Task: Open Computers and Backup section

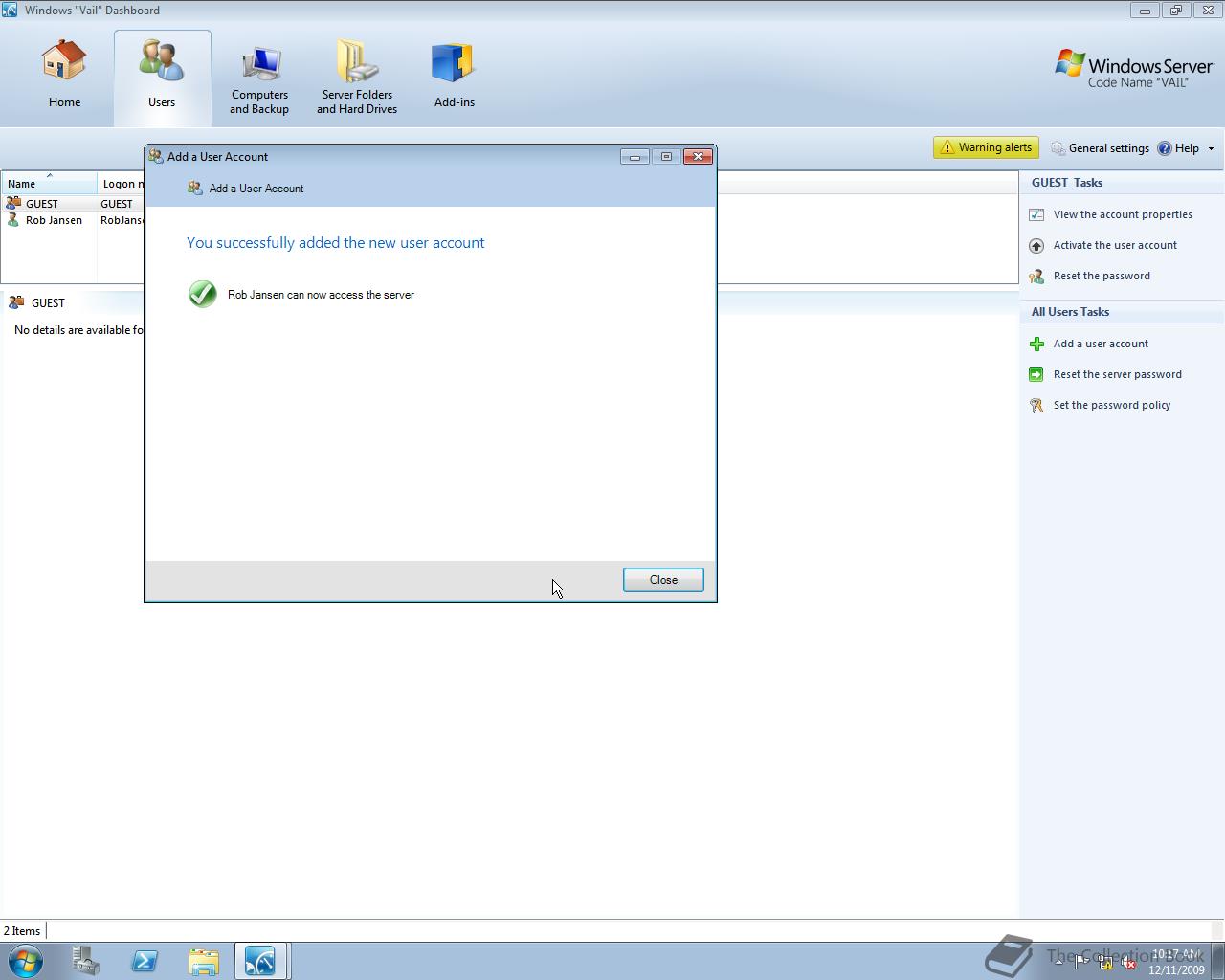Action: tap(259, 80)
